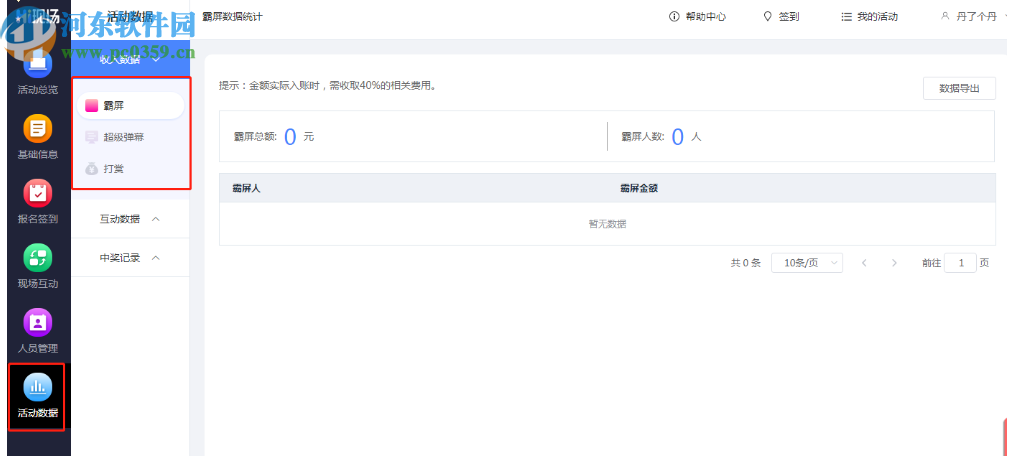
Task: Click the 暂无数据 empty table text
Action: coord(608,224)
